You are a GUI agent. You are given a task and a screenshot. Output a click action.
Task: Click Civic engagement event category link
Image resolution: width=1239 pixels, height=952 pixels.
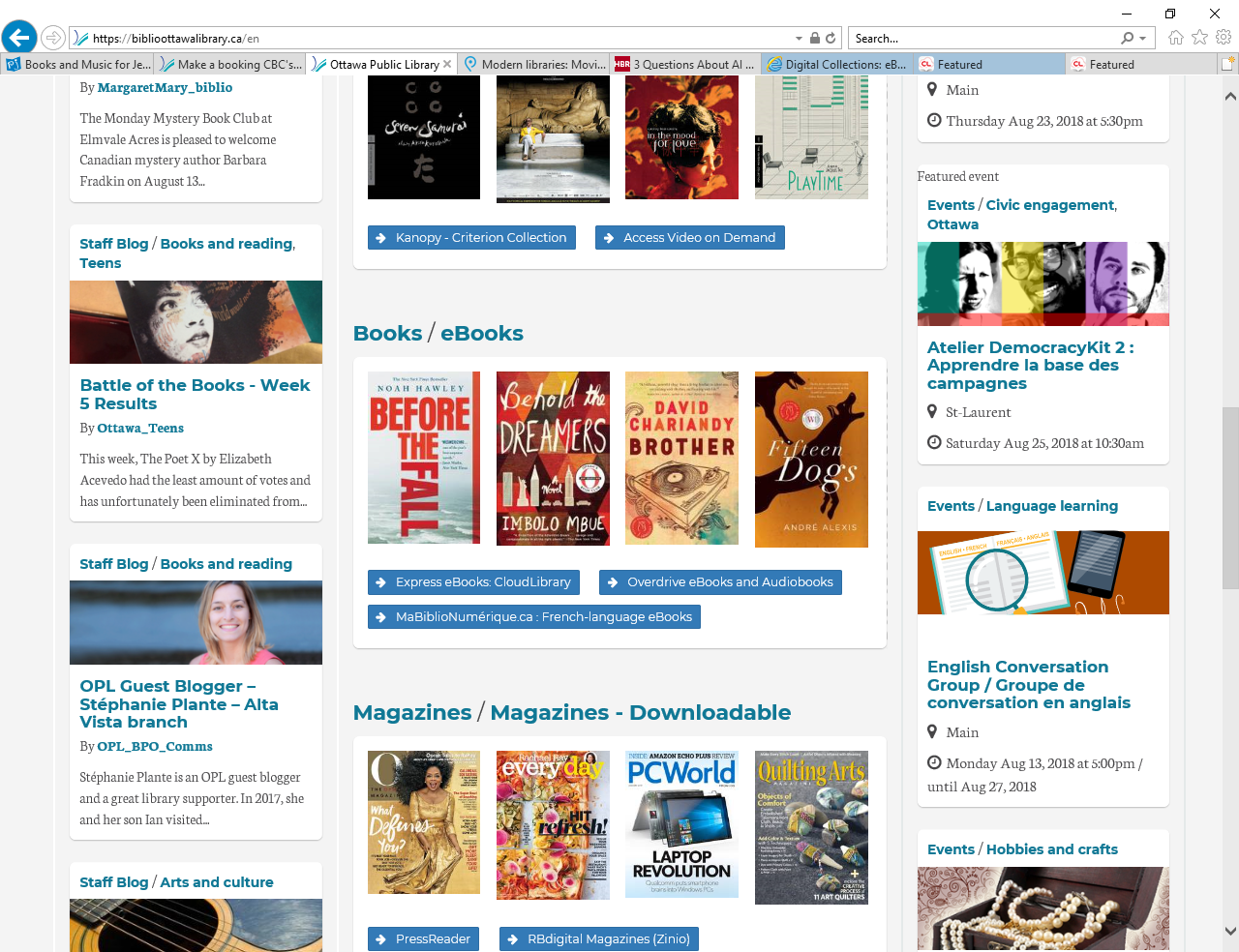[x=1050, y=205]
